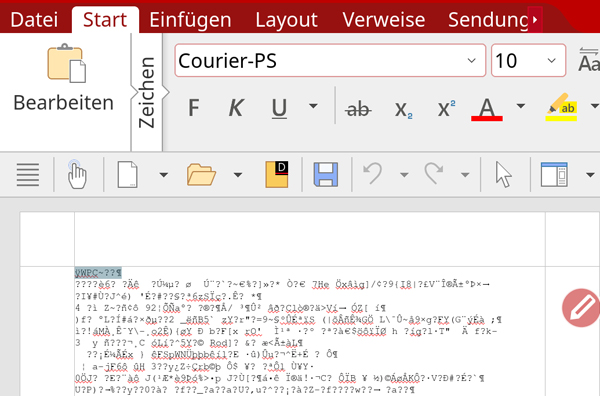
Task: Toggle bold formatting (F)
Action: [x=194, y=108]
